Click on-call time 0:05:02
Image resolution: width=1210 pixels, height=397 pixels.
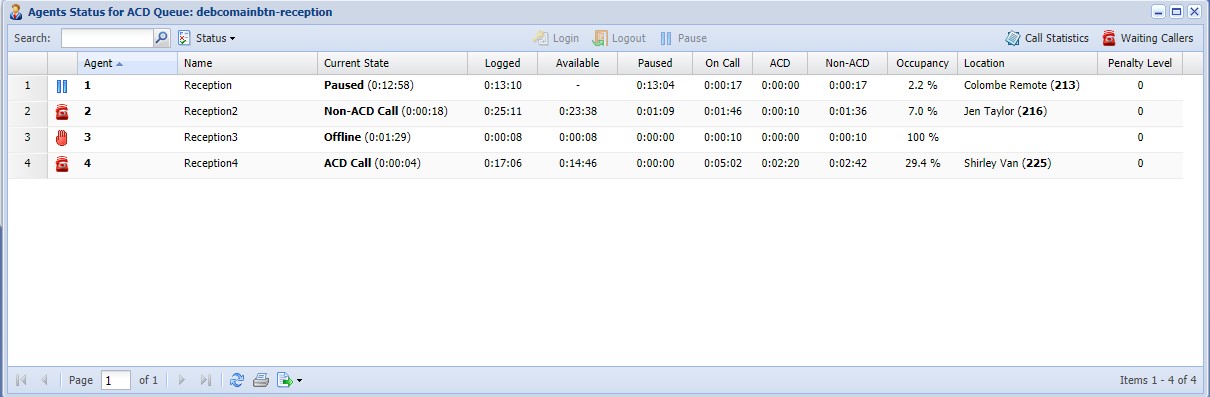click(x=722, y=164)
